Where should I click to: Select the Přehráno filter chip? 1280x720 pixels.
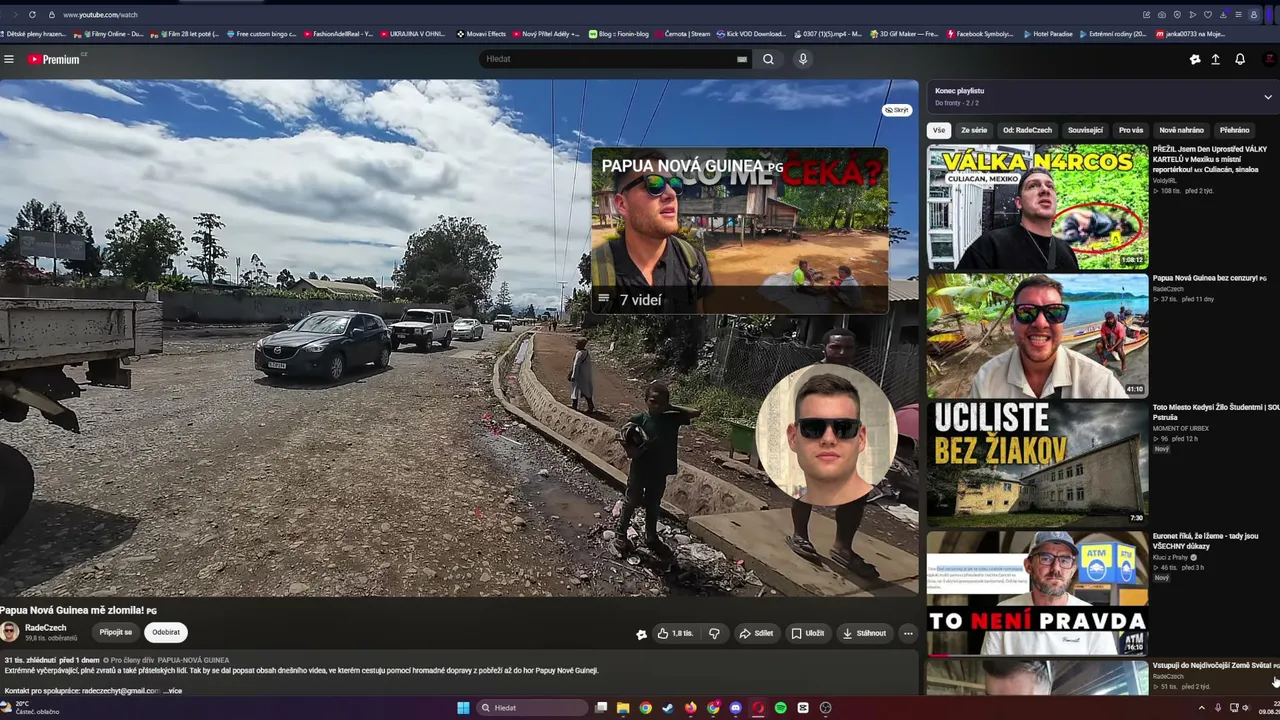pos(1234,130)
